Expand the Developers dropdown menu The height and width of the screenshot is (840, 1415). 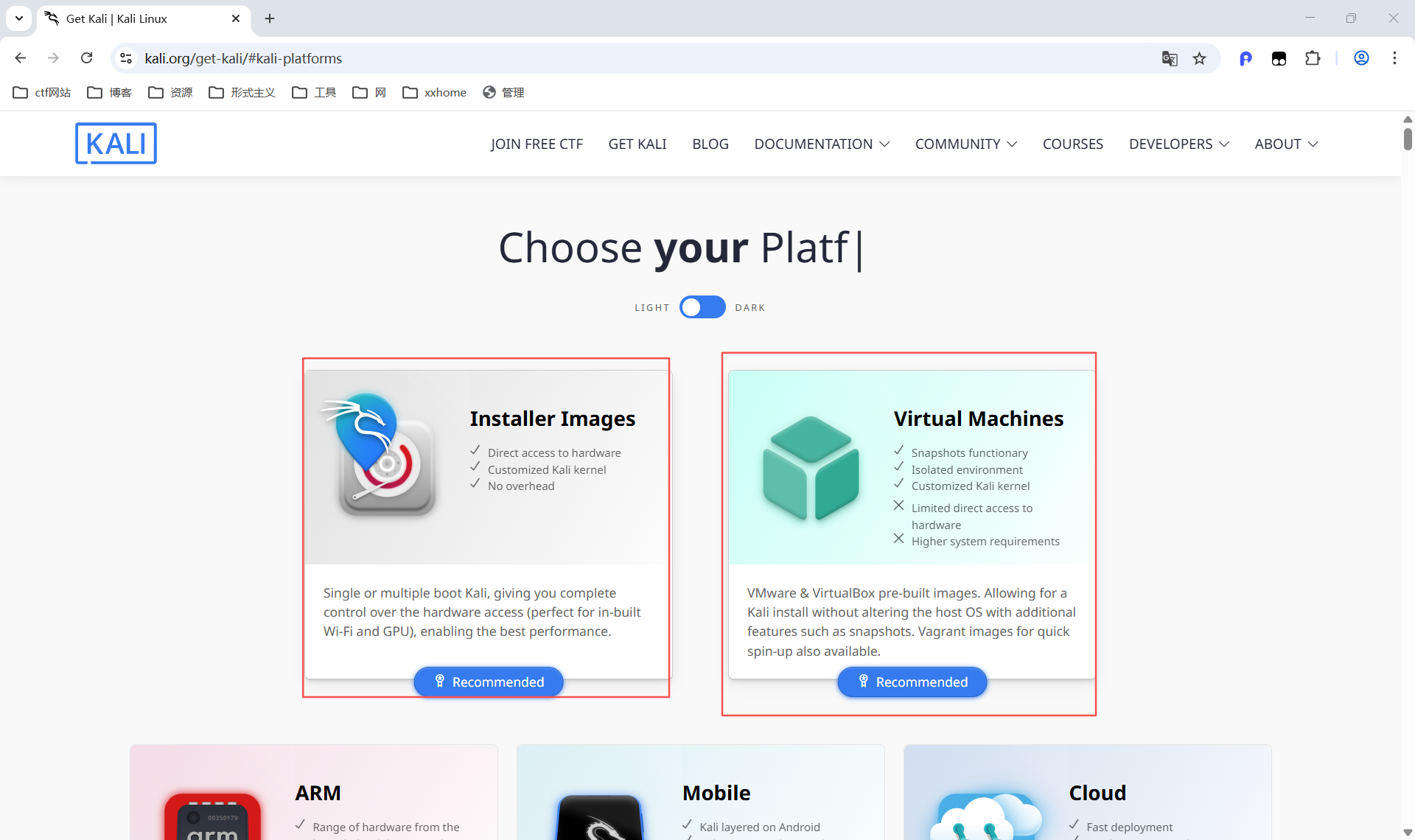(1179, 144)
